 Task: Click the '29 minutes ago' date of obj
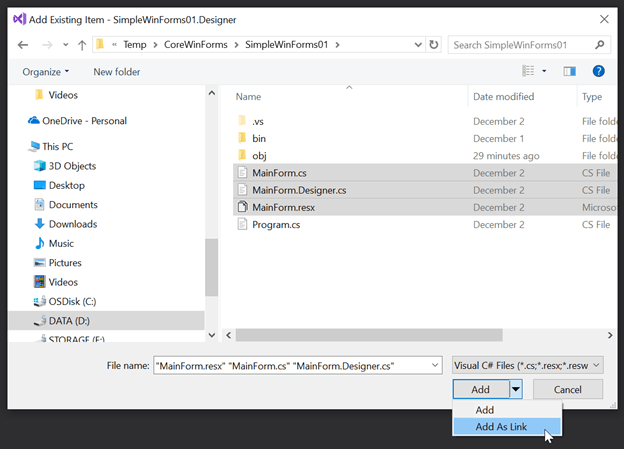point(506,156)
